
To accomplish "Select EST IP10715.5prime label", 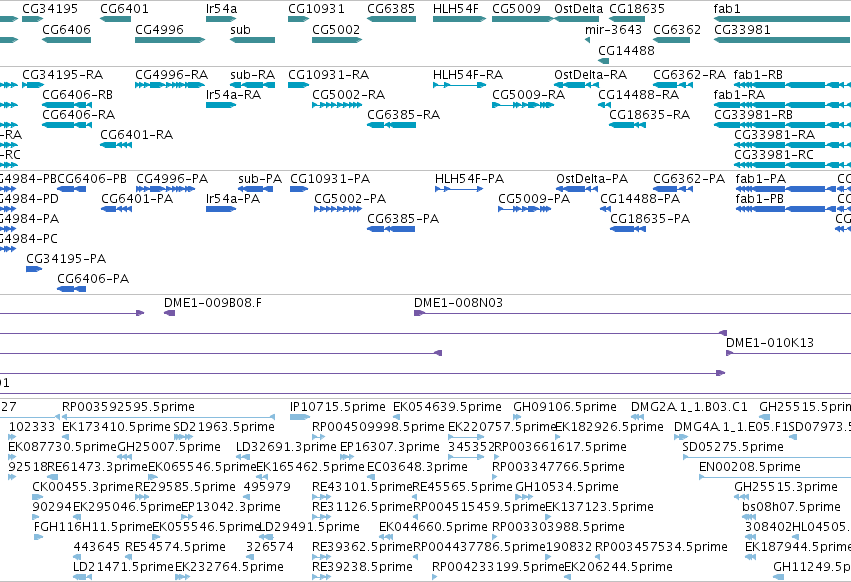I will point(338,407).
